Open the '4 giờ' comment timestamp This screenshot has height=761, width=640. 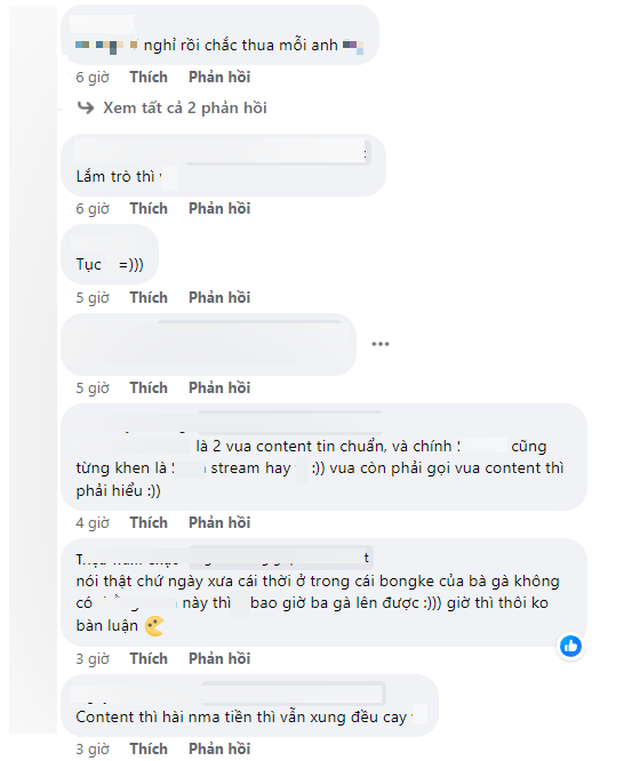pyautogui.click(x=92, y=522)
